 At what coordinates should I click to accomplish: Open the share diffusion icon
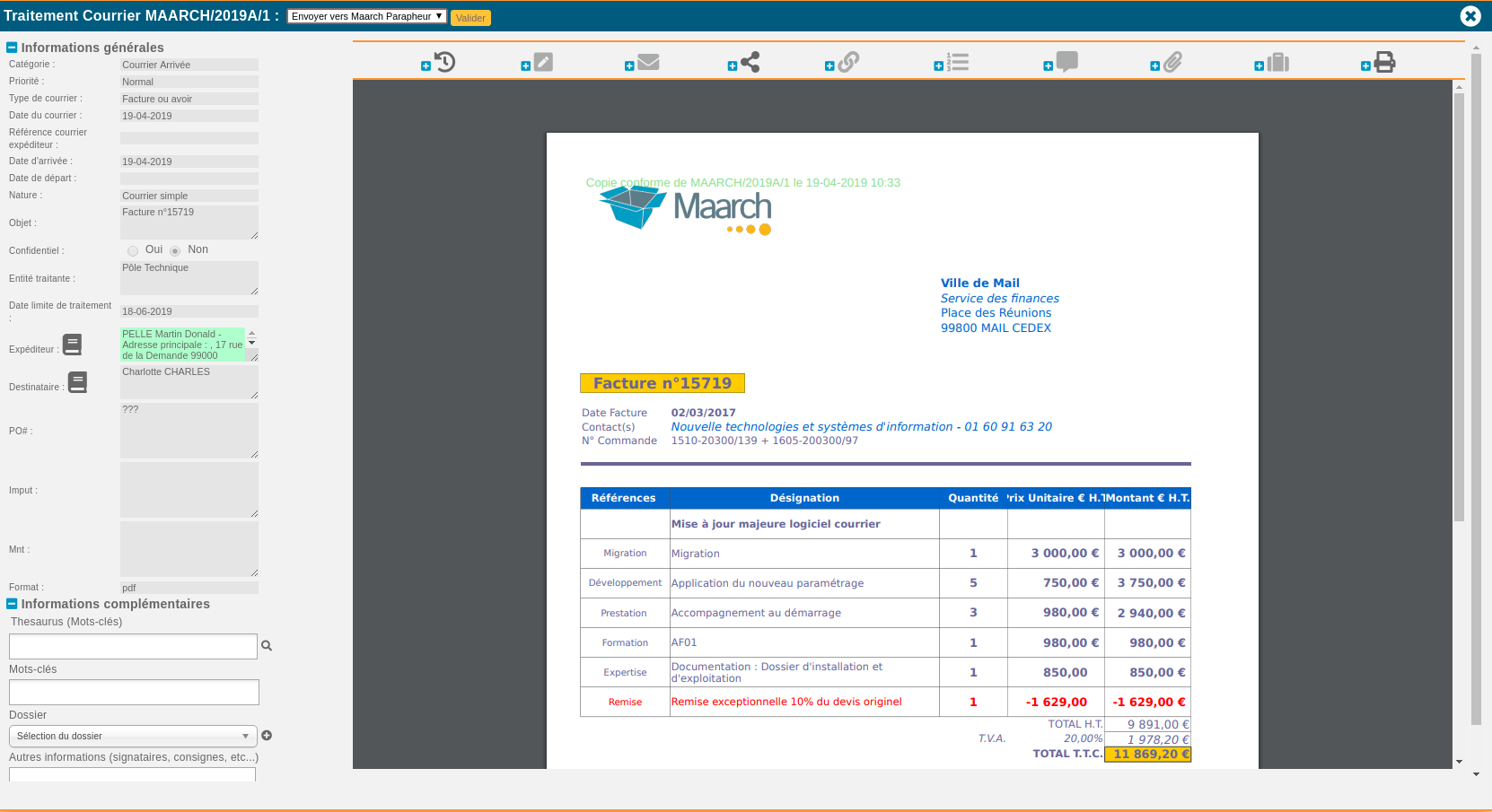tap(750, 62)
